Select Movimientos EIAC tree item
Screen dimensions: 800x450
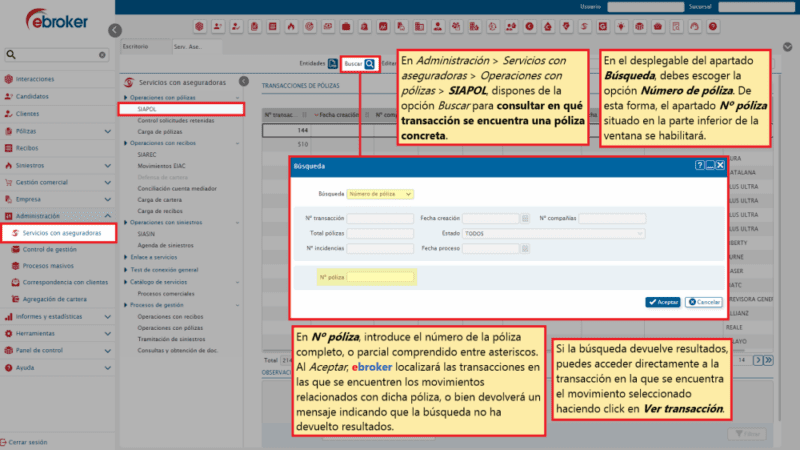tap(161, 166)
